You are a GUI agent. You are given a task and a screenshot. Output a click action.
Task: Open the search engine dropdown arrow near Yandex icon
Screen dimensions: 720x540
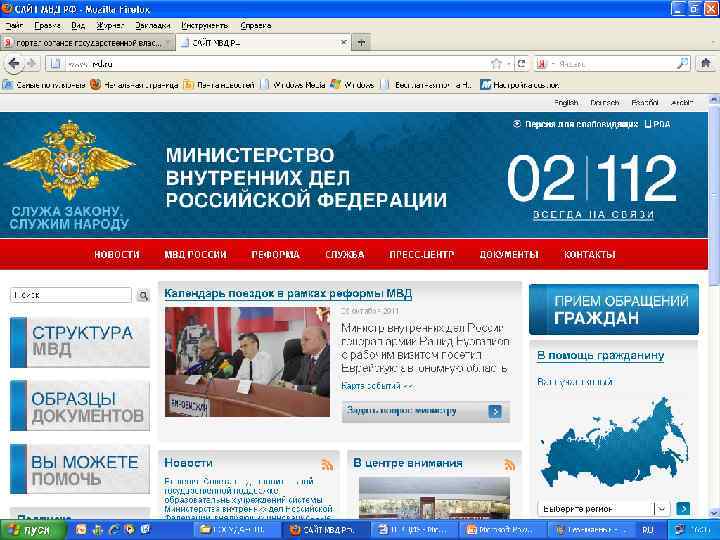tap(553, 64)
